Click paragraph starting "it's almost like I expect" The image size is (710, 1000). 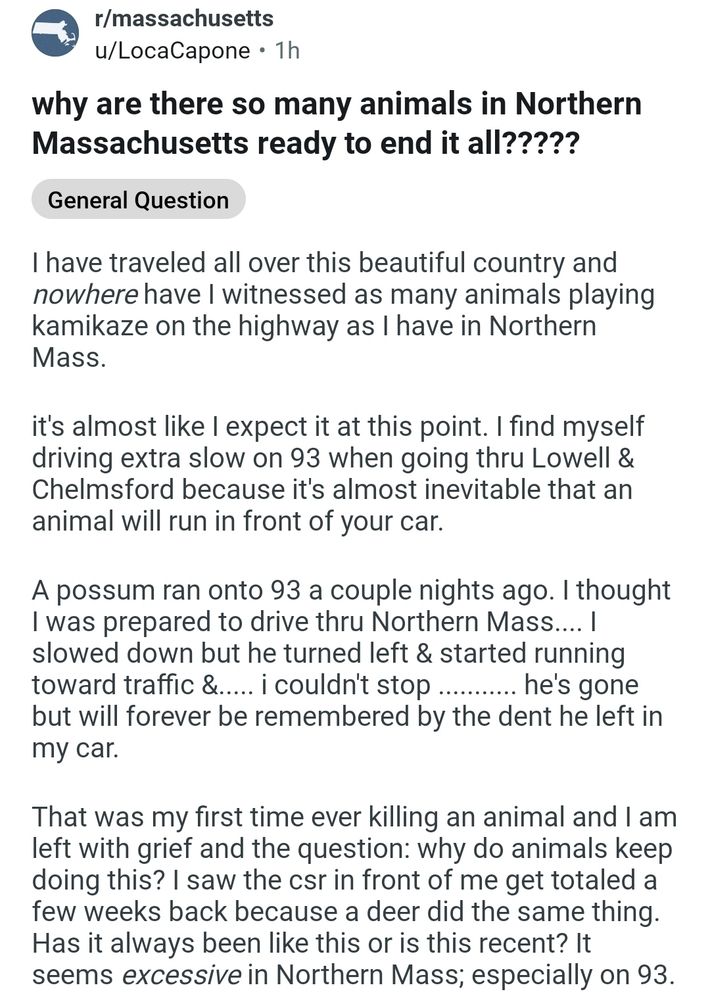click(338, 474)
